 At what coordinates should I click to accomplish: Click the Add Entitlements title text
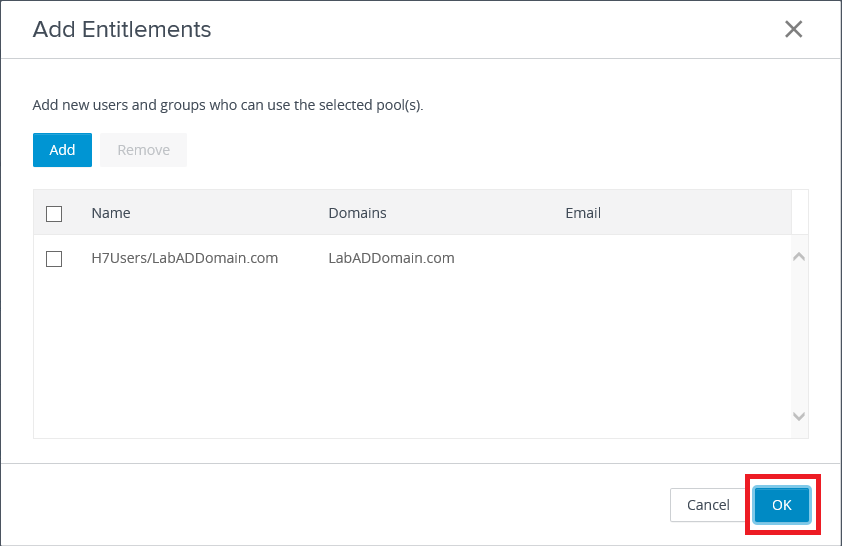click(x=122, y=29)
